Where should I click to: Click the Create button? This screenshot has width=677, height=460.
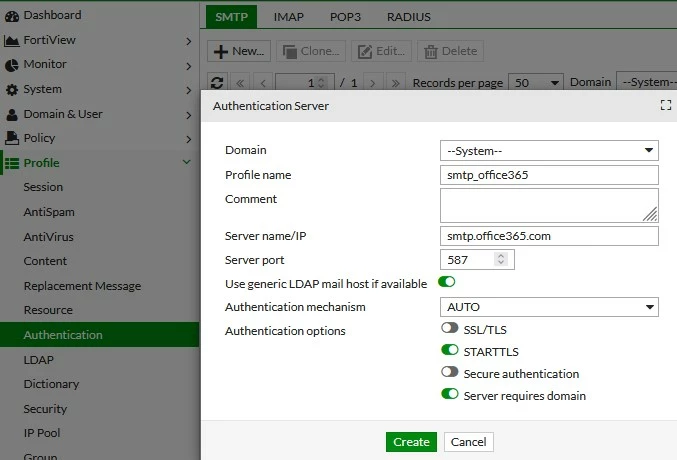point(411,442)
